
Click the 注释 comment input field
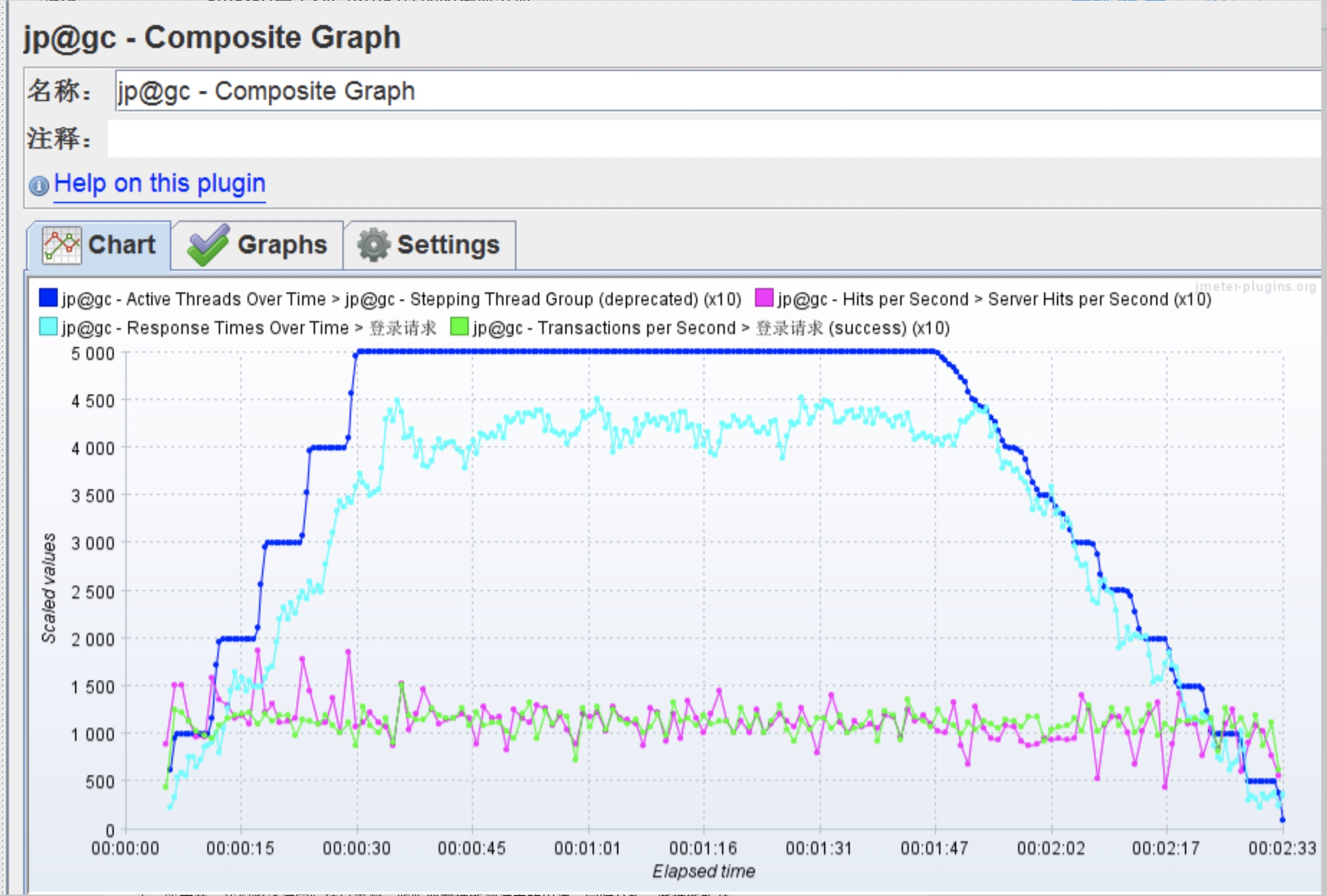tap(685, 139)
